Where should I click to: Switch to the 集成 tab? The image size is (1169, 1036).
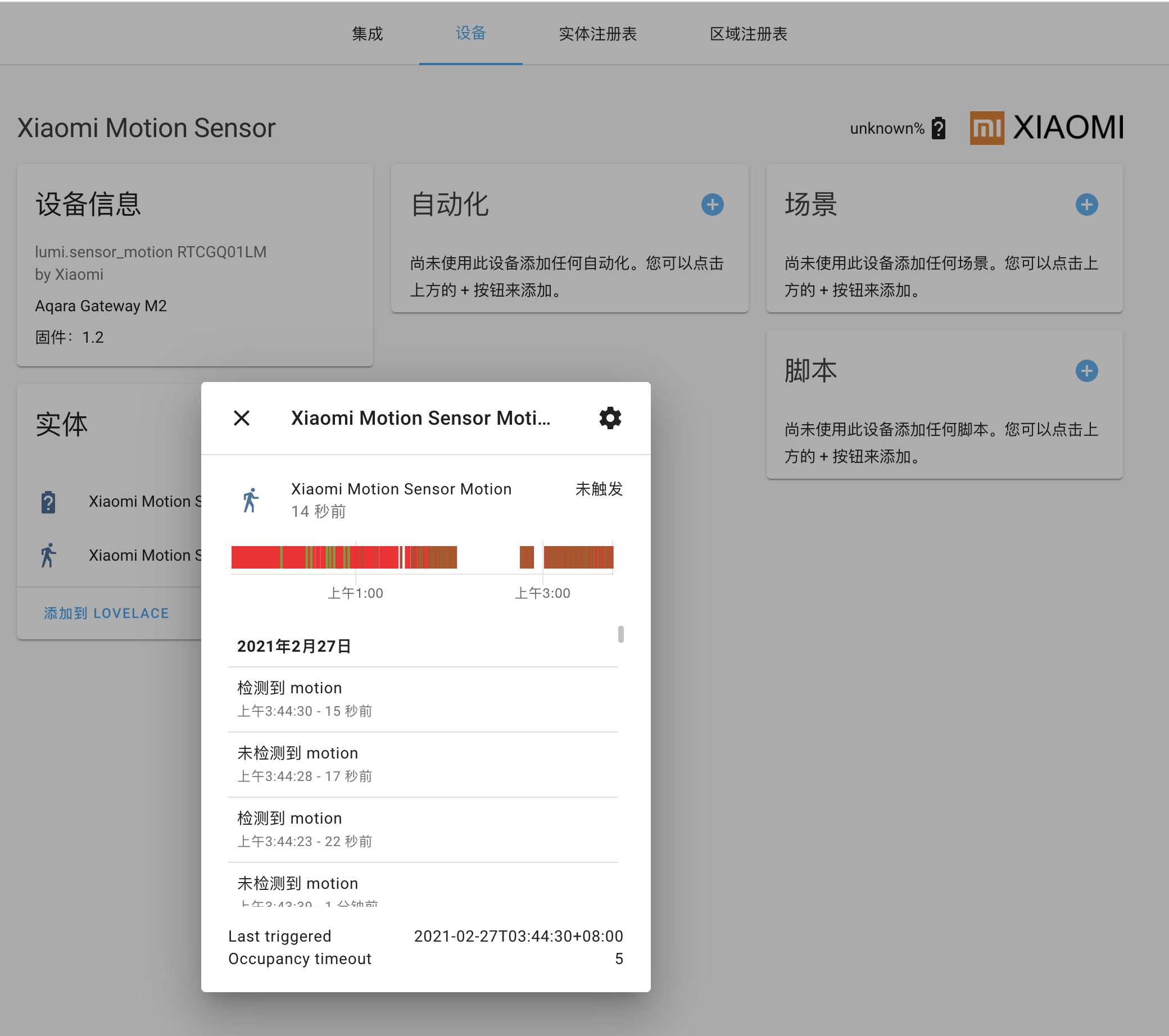coord(367,34)
